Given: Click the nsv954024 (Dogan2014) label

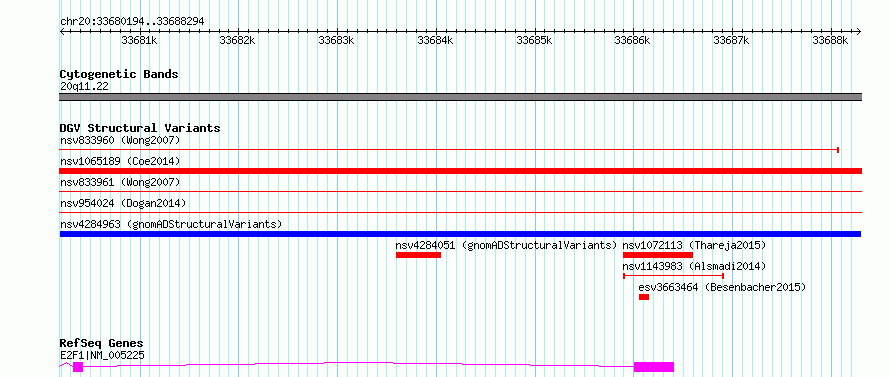Looking at the screenshot, I should click(123, 203).
